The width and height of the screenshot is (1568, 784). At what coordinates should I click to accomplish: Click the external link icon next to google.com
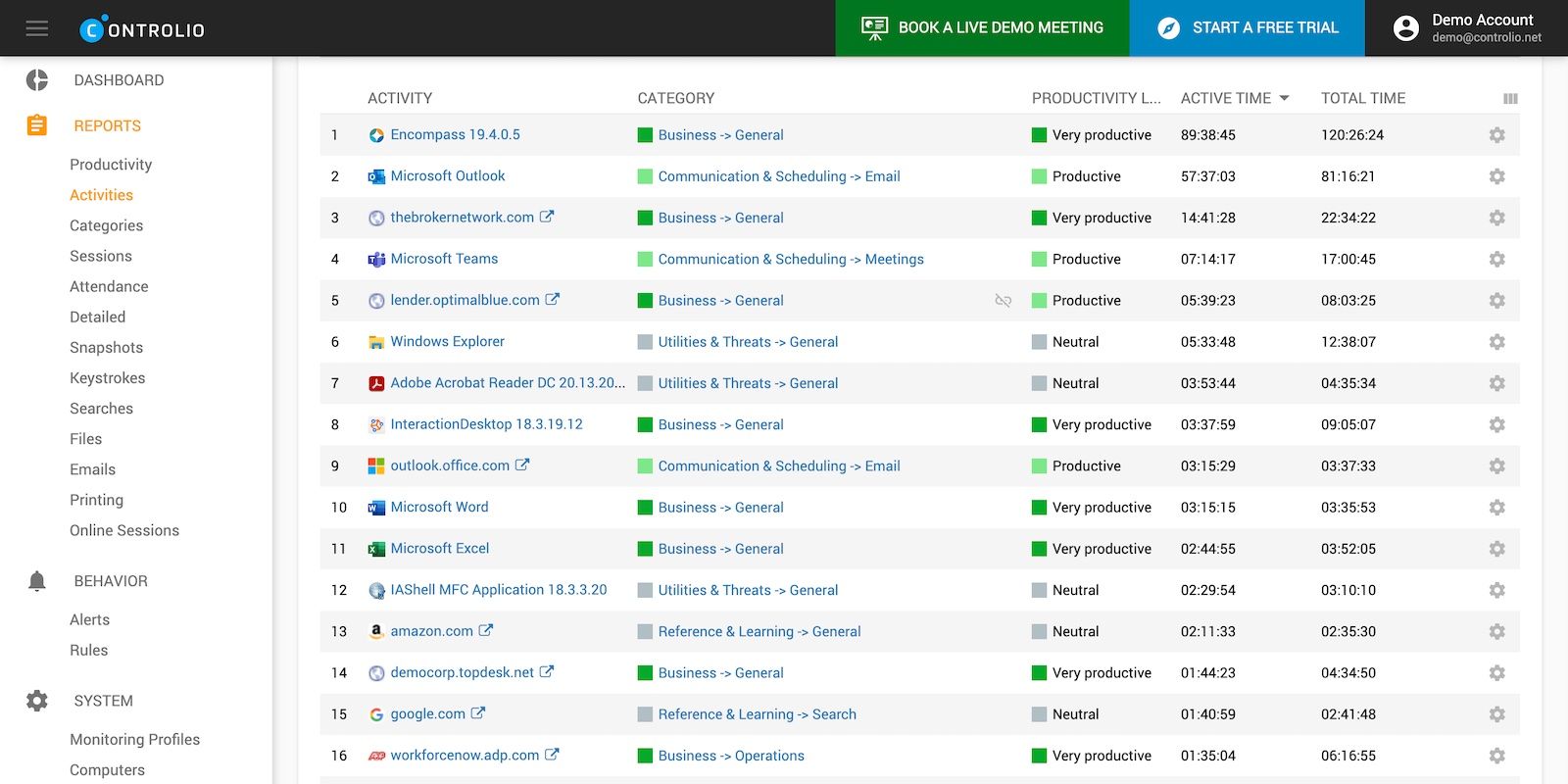478,713
